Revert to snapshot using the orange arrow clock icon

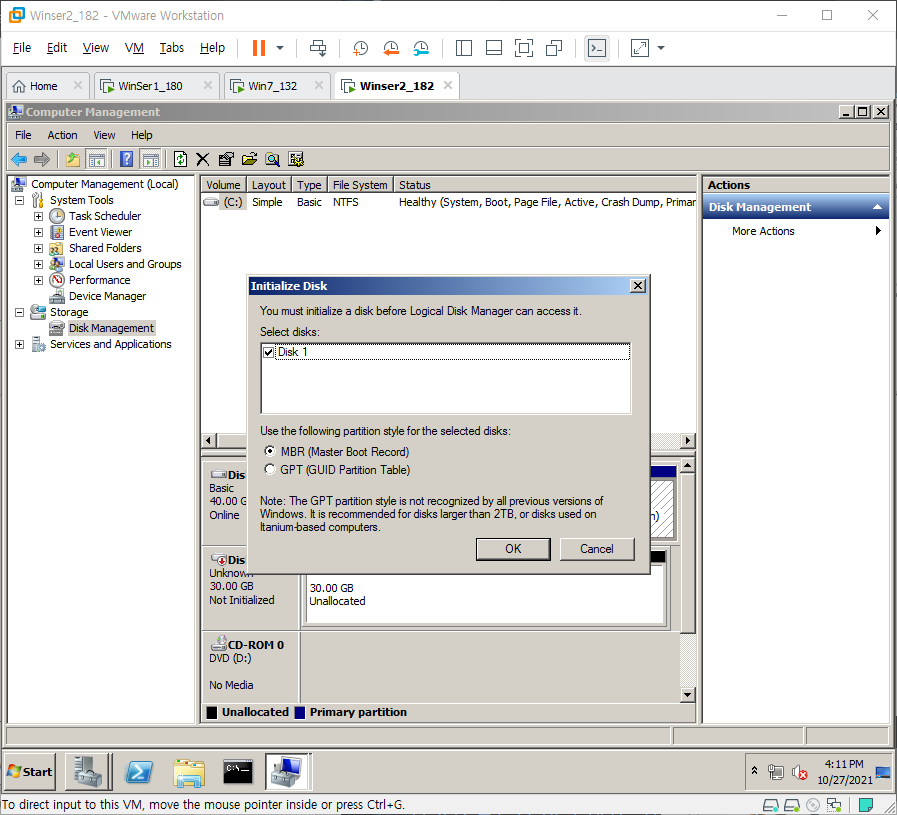[x=391, y=48]
